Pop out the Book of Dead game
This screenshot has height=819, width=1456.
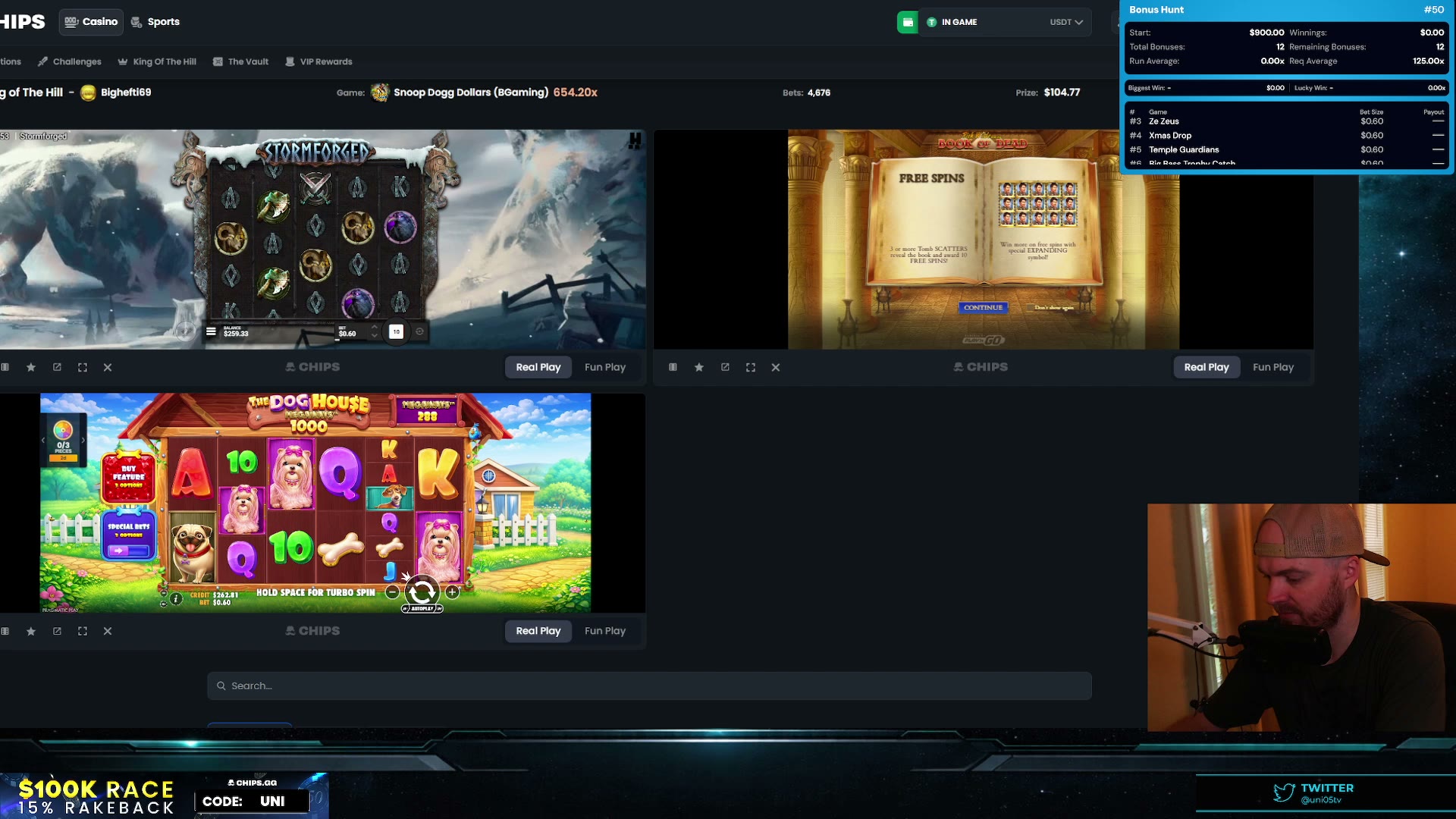(x=725, y=367)
